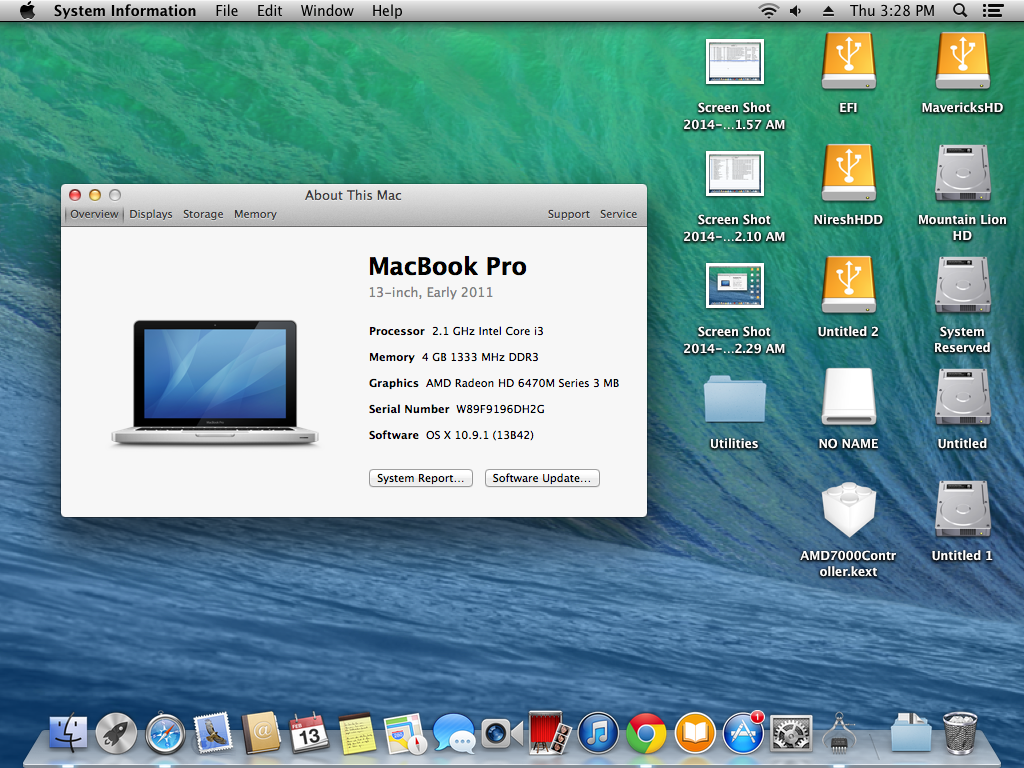
Task: Open Finder from the Dock
Action: pyautogui.click(x=67, y=733)
